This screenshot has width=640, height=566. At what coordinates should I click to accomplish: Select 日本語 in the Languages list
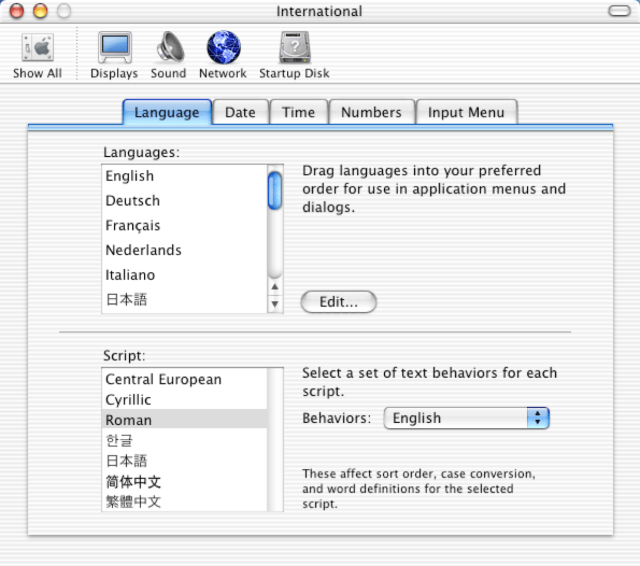(184, 300)
